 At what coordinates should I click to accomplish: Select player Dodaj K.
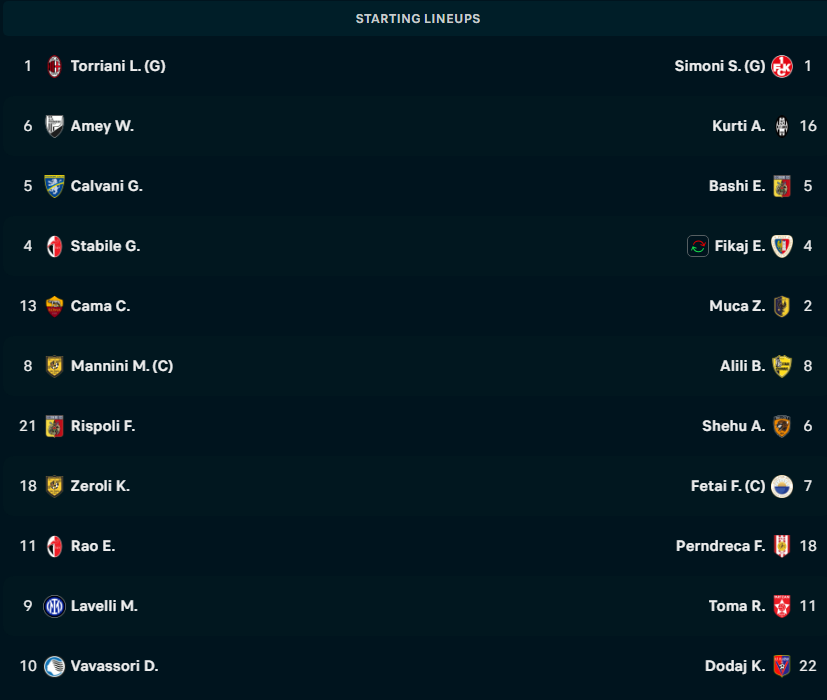(x=735, y=666)
